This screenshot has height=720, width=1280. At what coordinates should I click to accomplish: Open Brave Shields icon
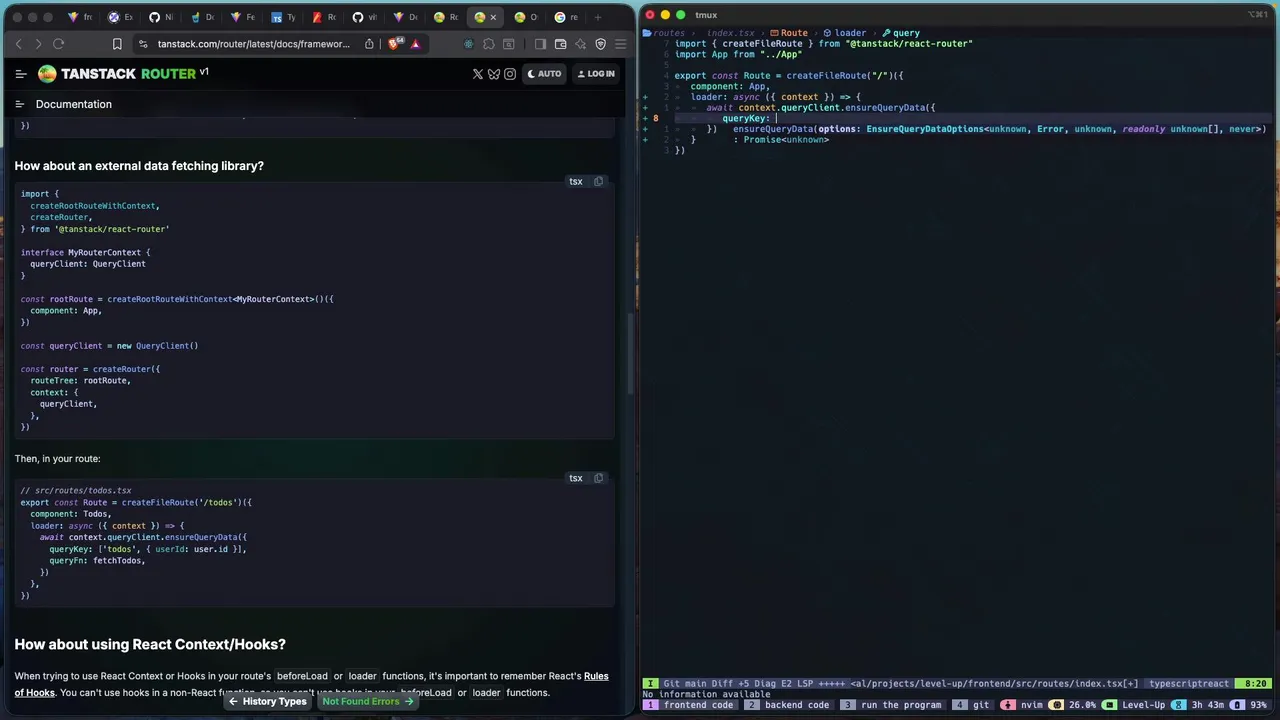point(395,44)
